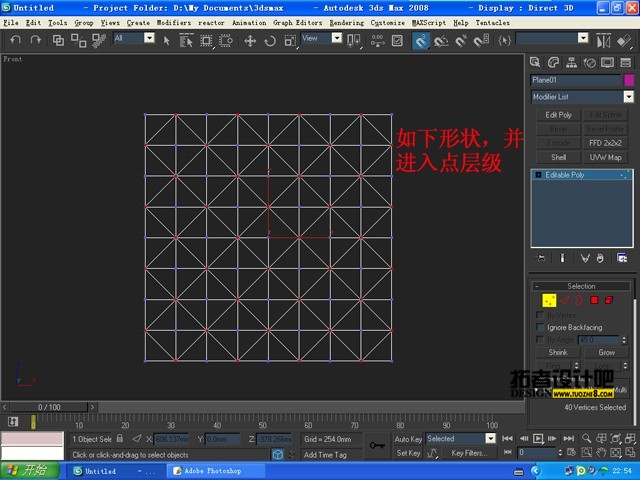The width and height of the screenshot is (640, 480).
Task: Choose the Select Object arrow tool
Action: [166, 40]
